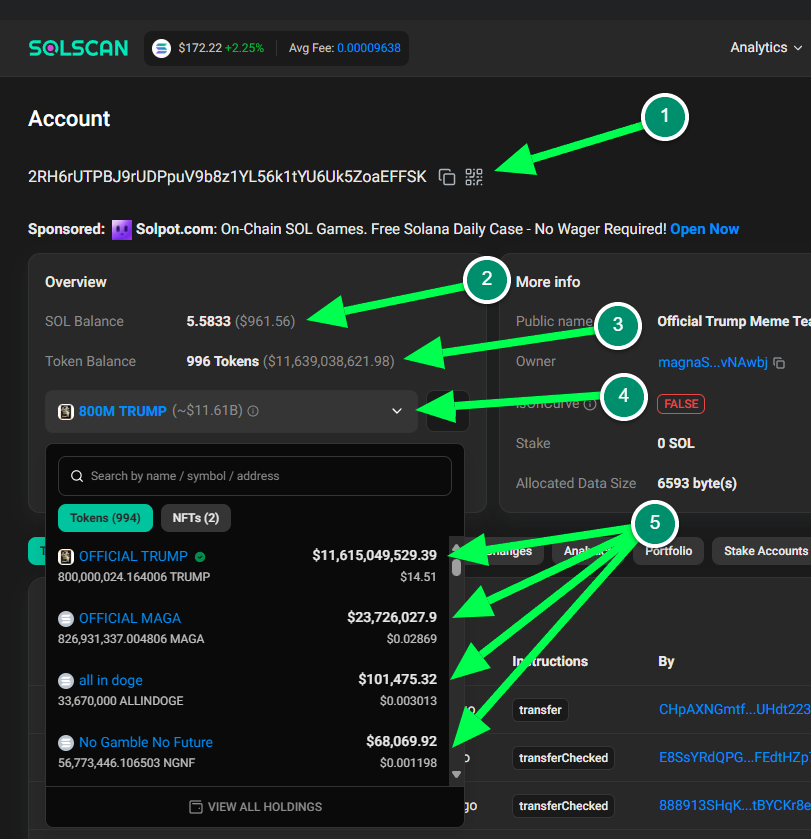811x839 pixels.
Task: Click the TRUMP token icon in dropdown header
Action: click(x=66, y=411)
